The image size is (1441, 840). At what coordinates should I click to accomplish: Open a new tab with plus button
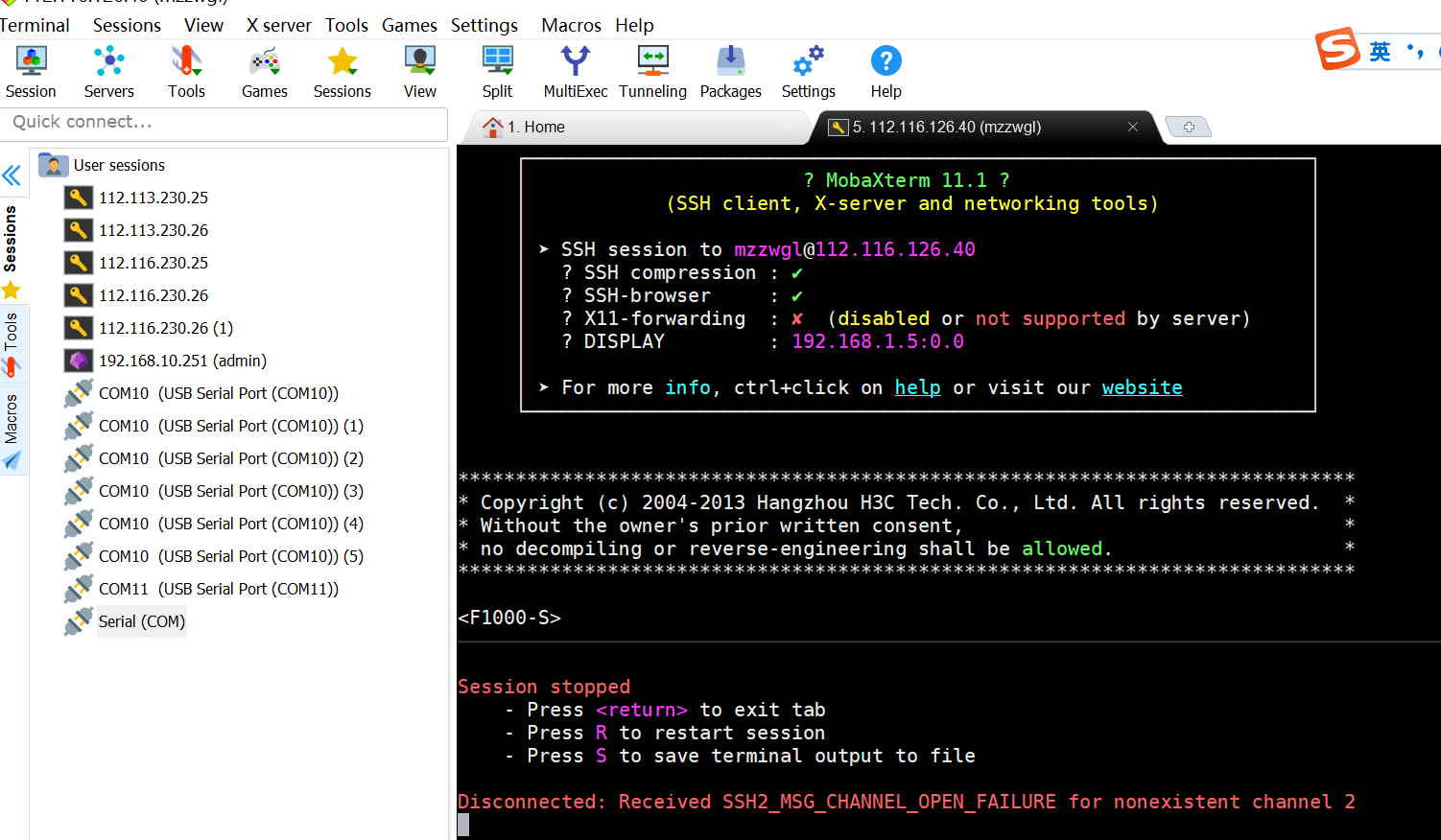tap(1188, 127)
